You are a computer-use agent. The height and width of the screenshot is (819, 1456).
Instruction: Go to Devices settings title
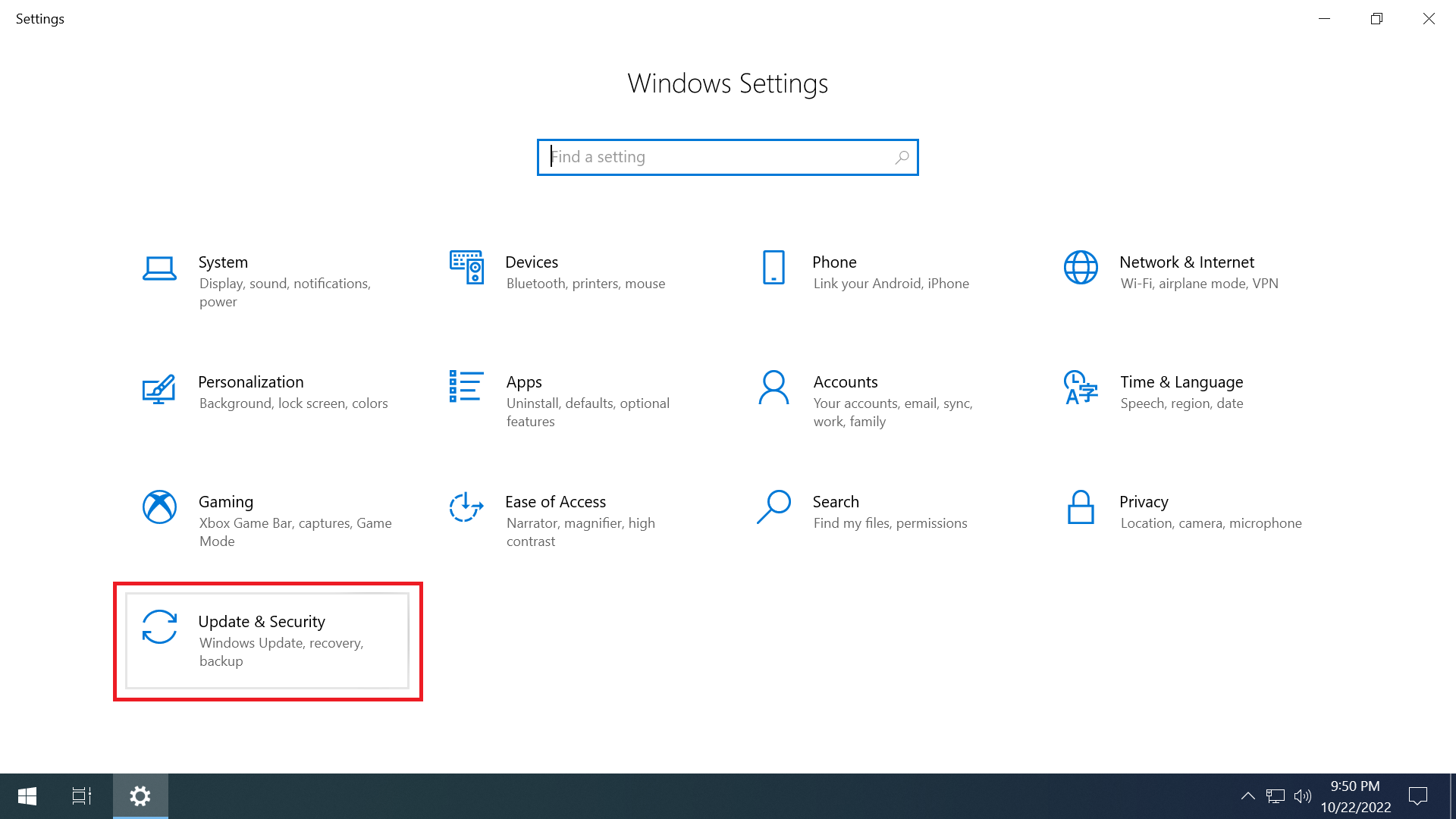point(532,262)
